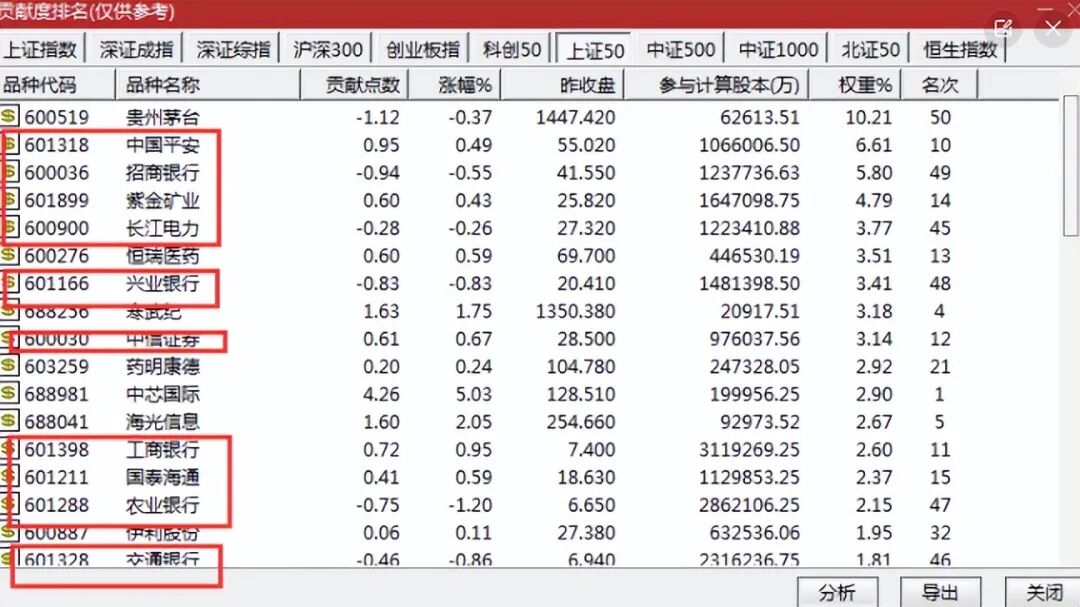Click the 1350.380 previous close value

pyautogui.click(x=575, y=311)
